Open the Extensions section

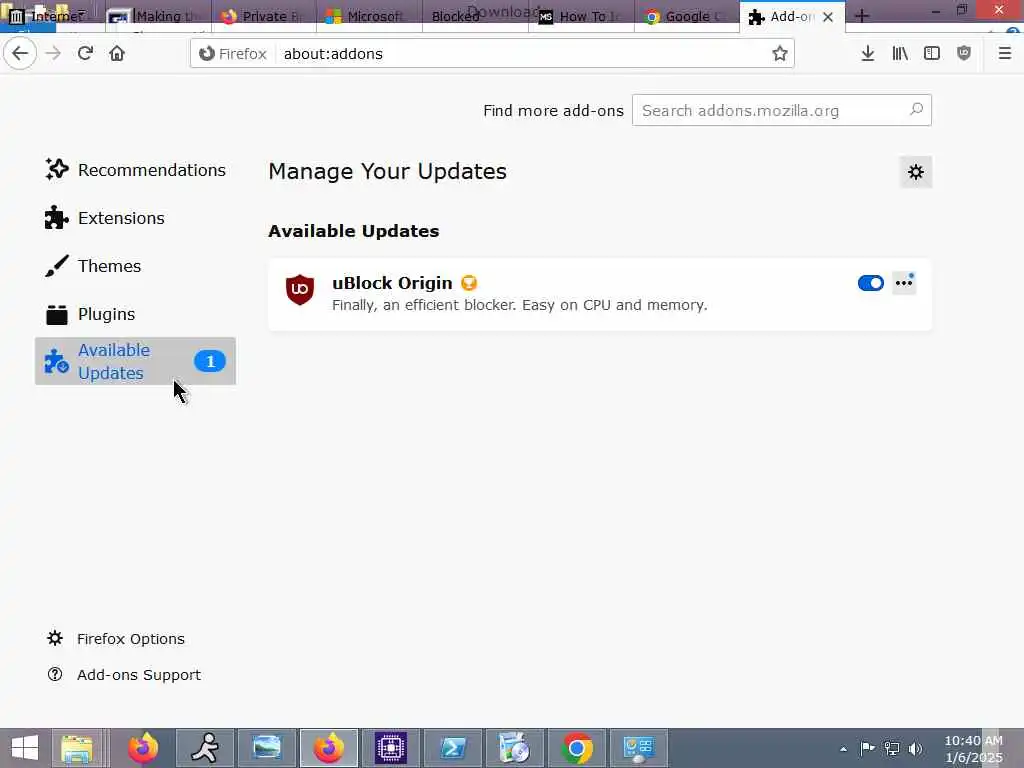(135, 218)
